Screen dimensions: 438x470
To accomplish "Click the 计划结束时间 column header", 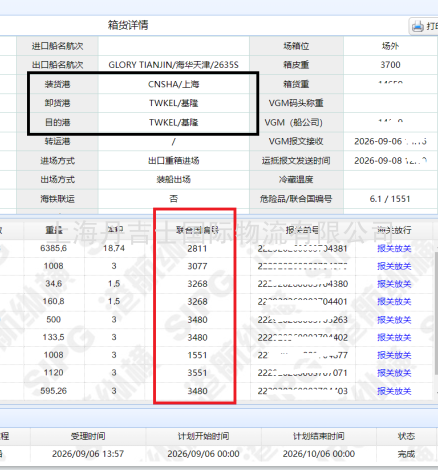I will pyautogui.click(x=319, y=436).
